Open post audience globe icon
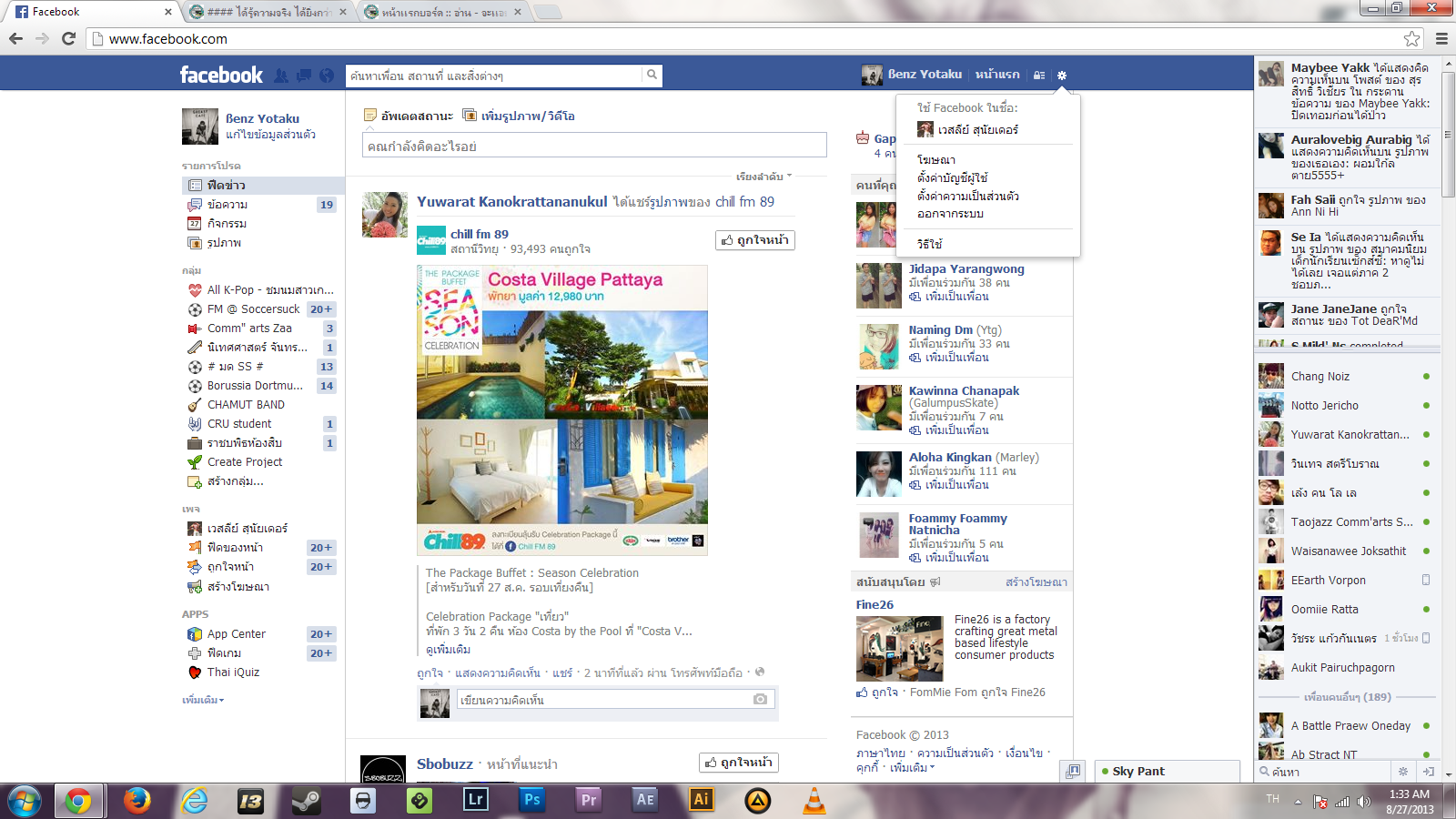The image size is (1456, 819). pyautogui.click(x=760, y=672)
